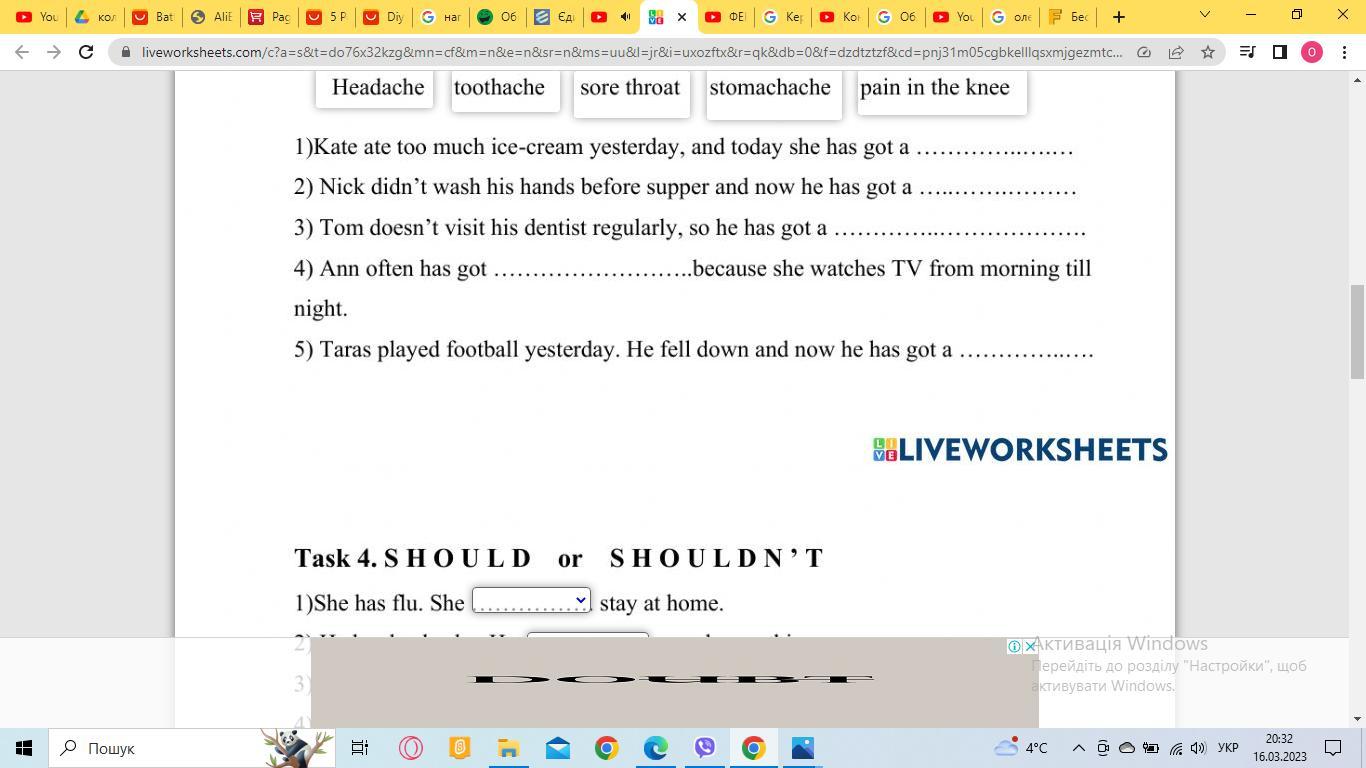Mute the YouTube tab playing audio
This screenshot has width=1366, height=768.
pyautogui.click(x=626, y=17)
